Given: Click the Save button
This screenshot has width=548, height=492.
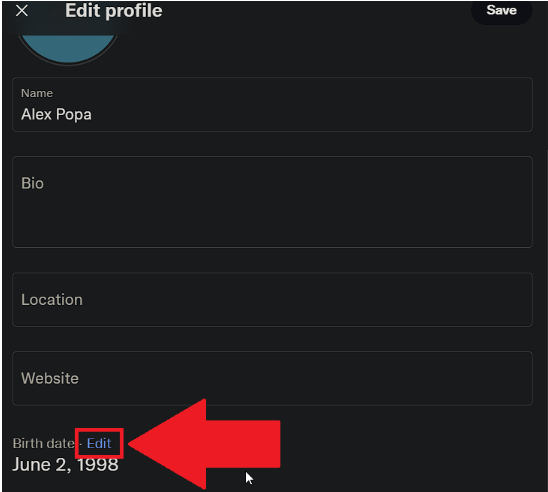Looking at the screenshot, I should [502, 10].
